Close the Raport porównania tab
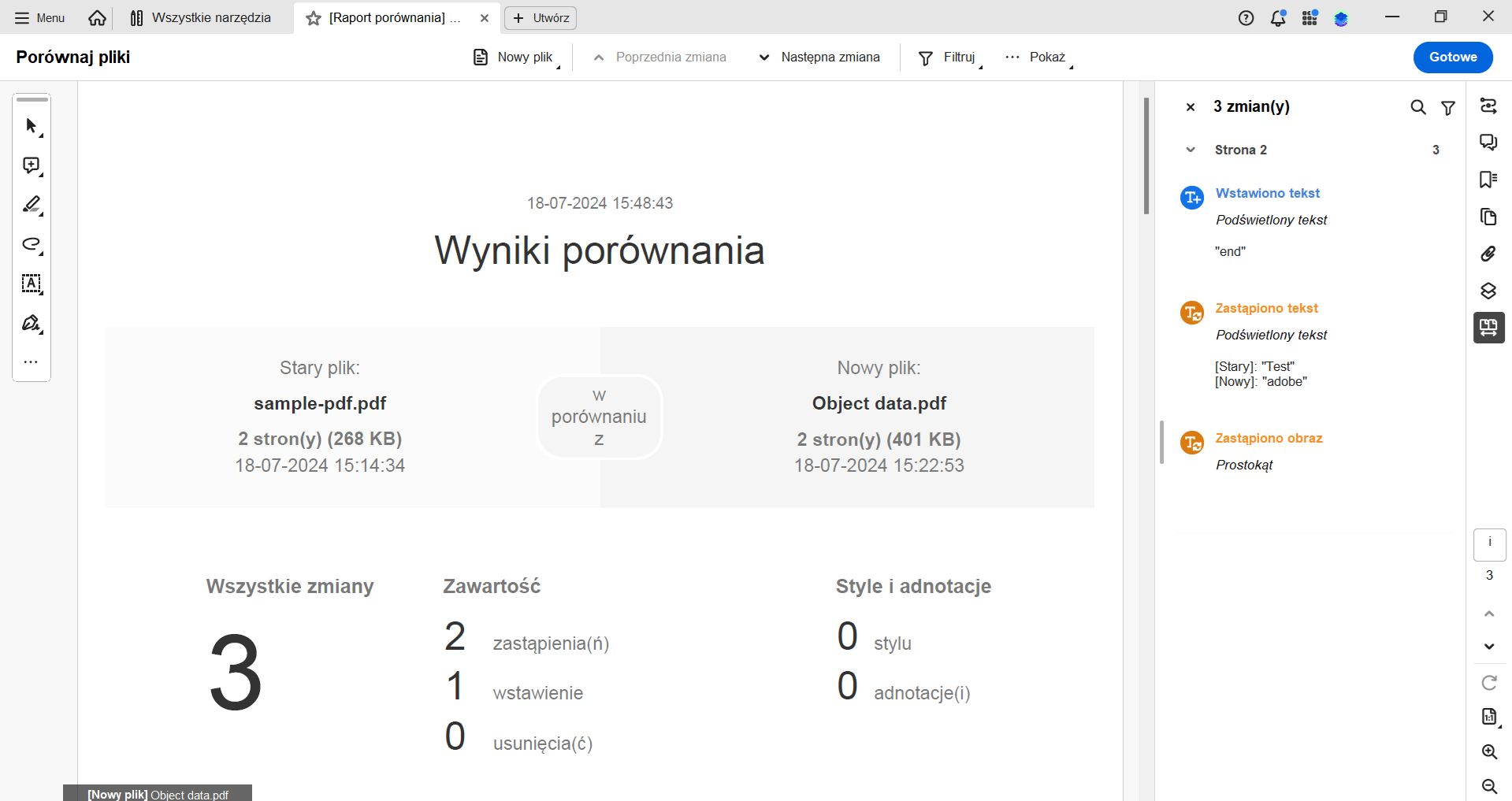The image size is (1512, 801). pyautogui.click(x=485, y=17)
